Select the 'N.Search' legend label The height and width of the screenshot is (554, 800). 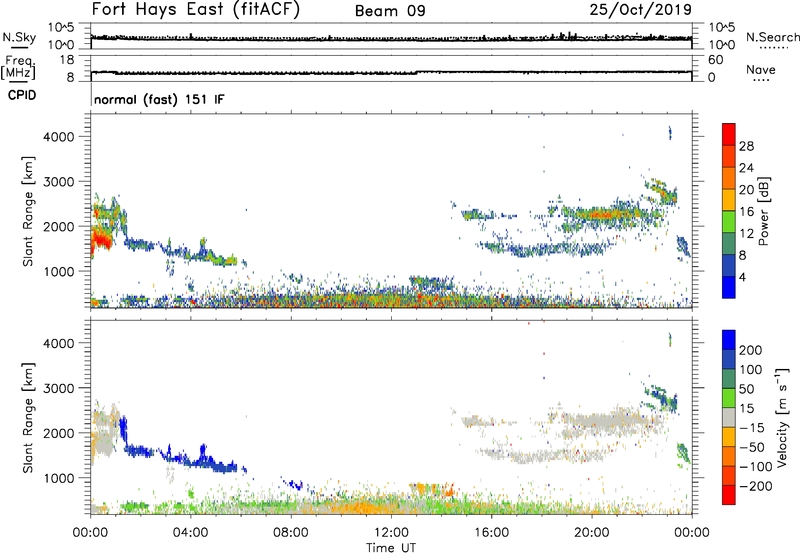point(772,37)
